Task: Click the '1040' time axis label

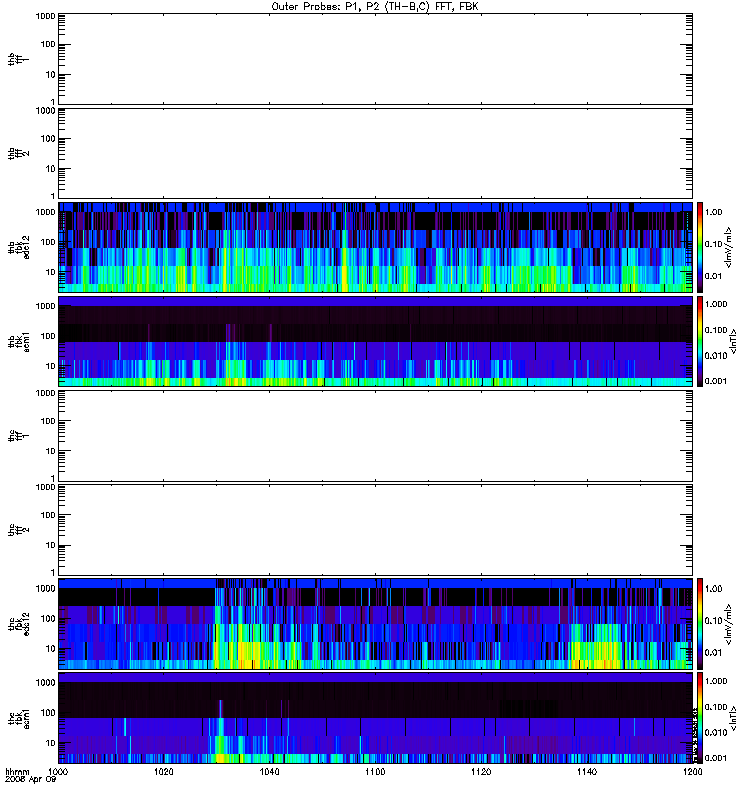Action: coord(269,771)
